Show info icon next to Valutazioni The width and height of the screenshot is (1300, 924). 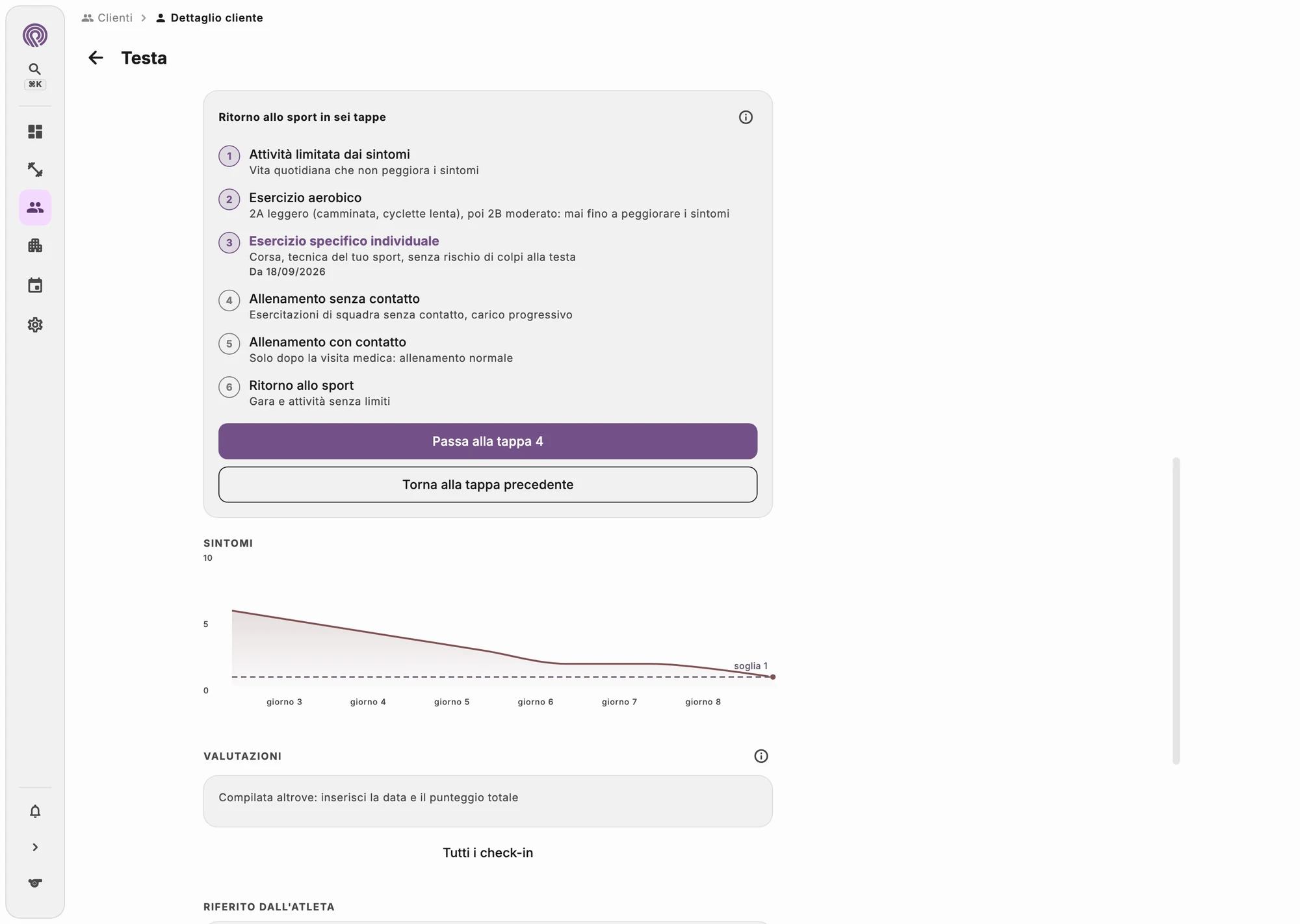click(760, 756)
